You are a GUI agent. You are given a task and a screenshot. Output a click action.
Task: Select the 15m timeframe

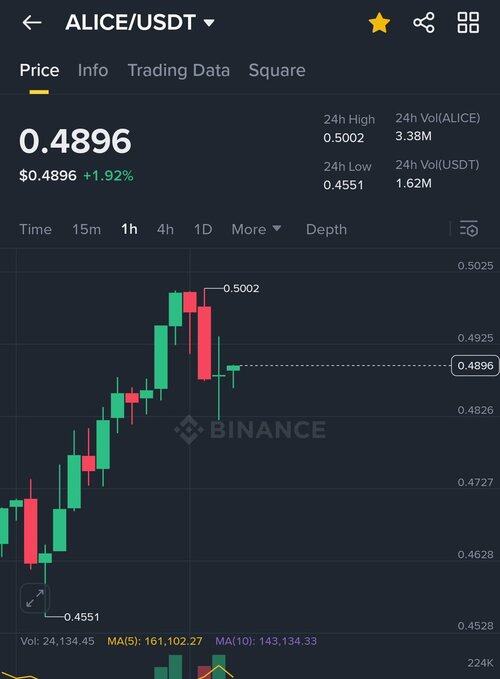(x=87, y=229)
